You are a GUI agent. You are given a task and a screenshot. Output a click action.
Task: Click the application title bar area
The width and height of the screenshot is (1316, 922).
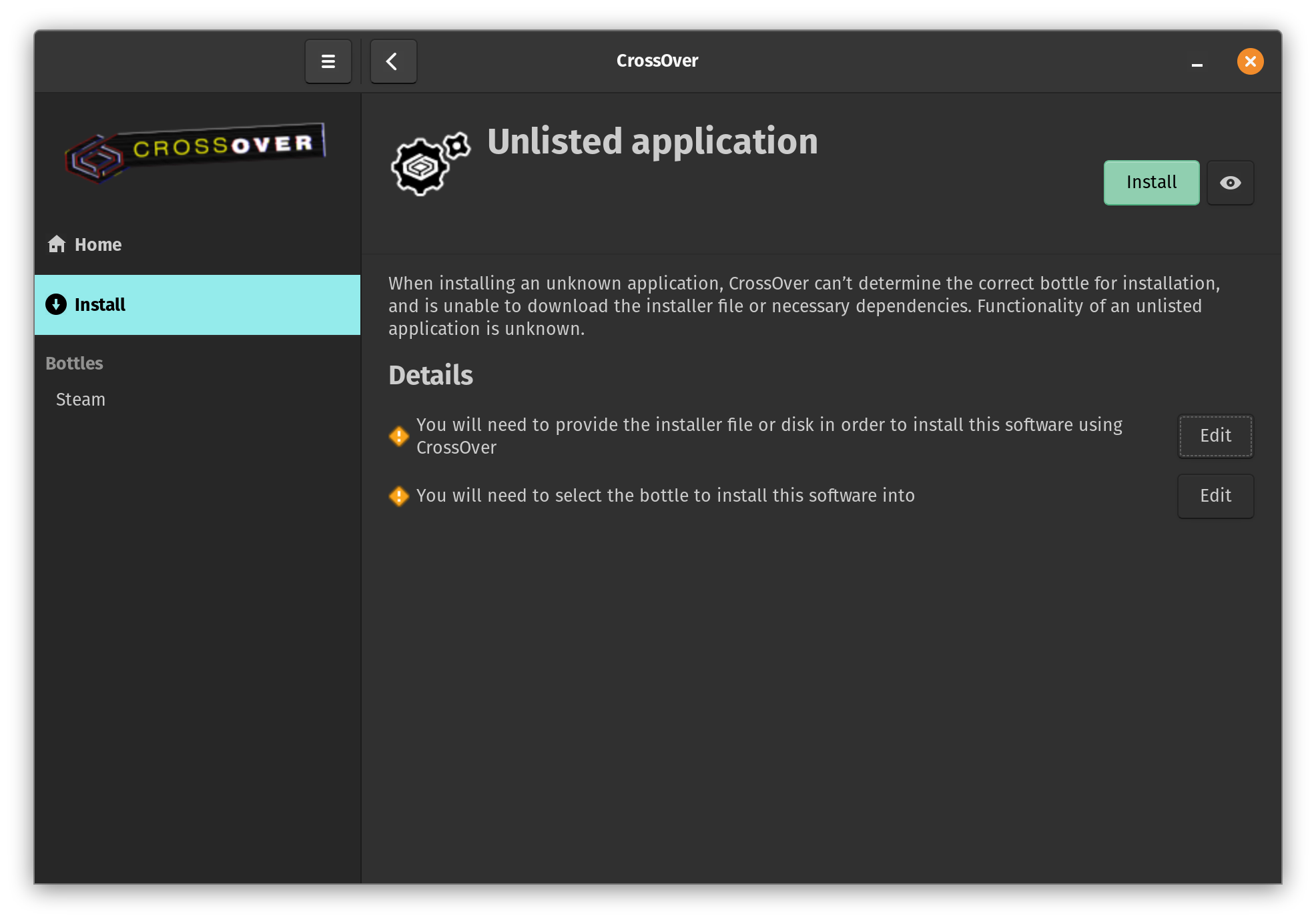click(658, 61)
